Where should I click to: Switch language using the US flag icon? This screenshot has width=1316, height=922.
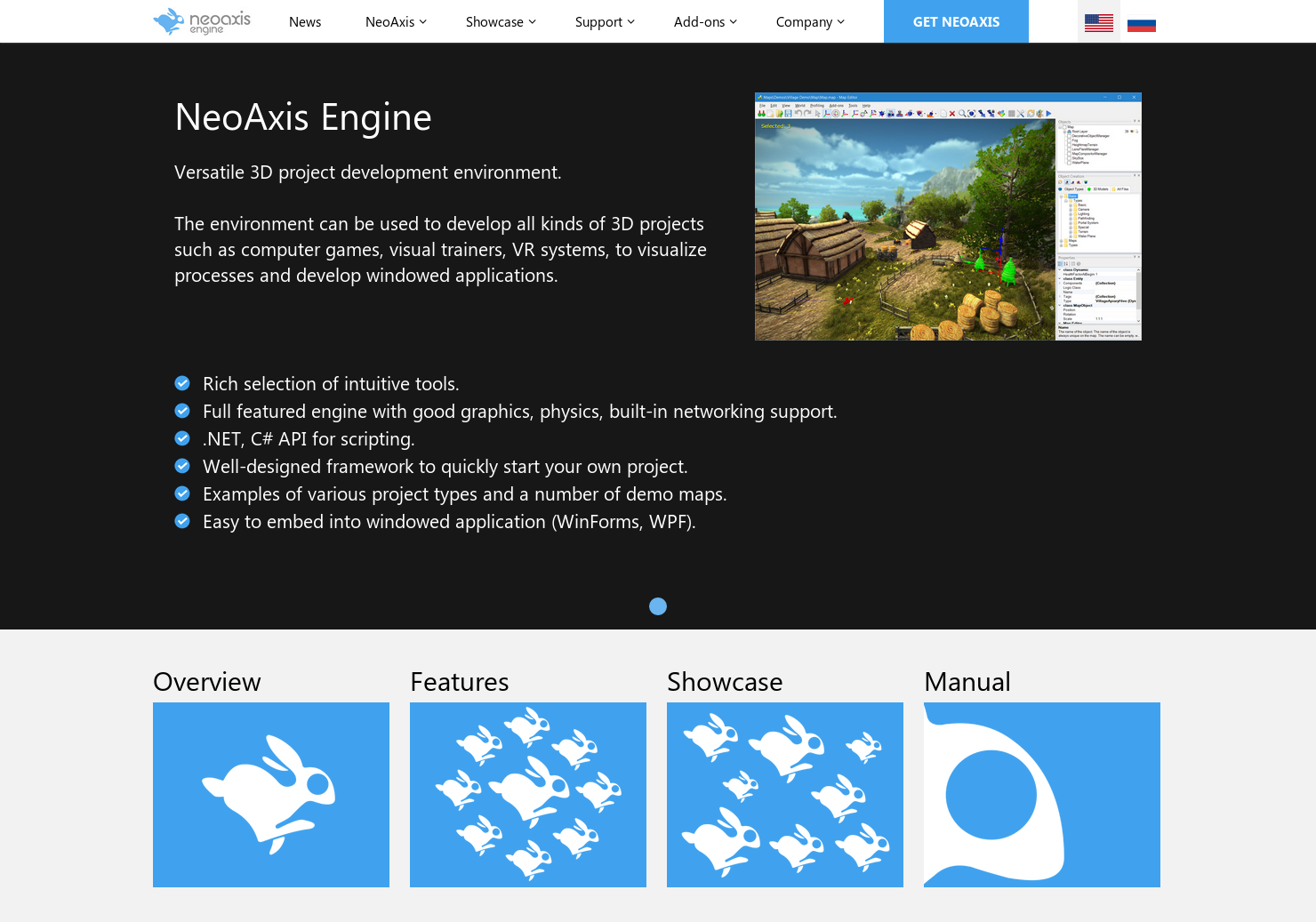coord(1099,21)
